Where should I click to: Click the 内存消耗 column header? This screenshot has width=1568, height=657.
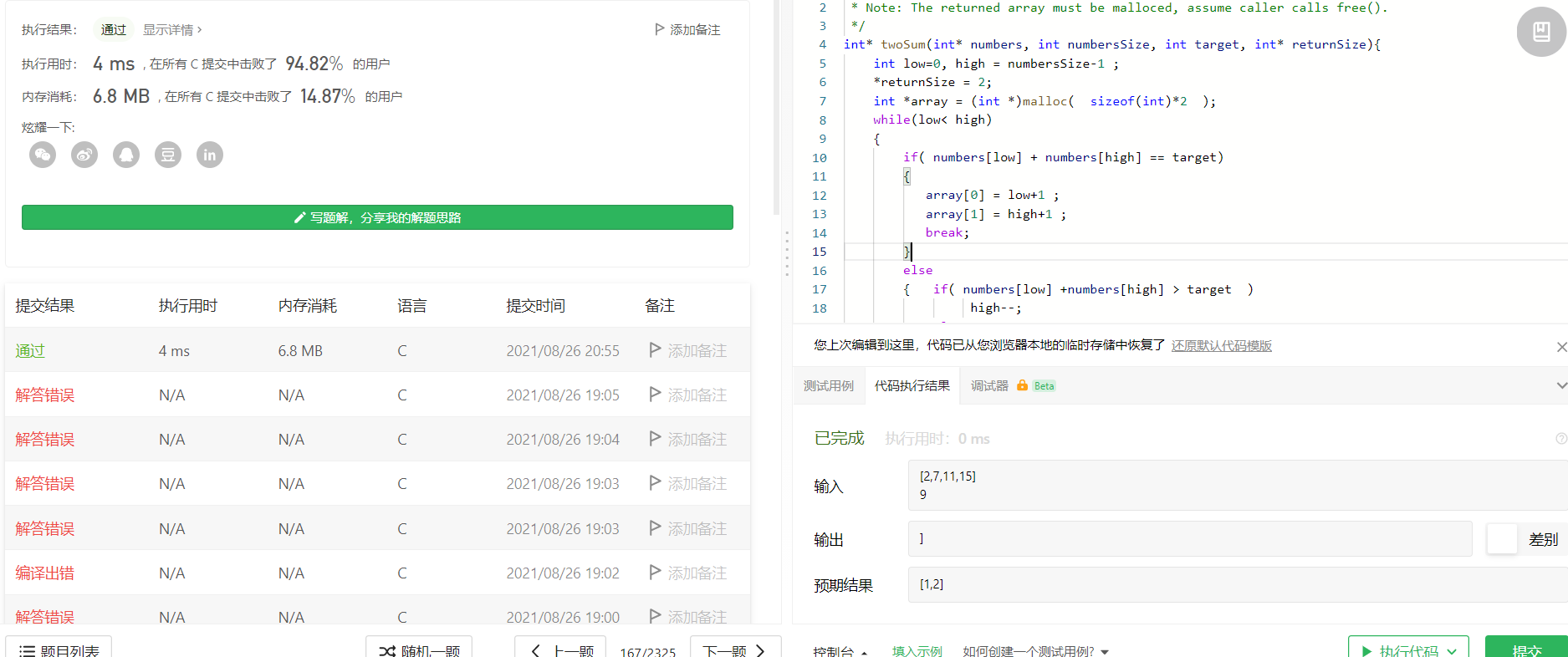tap(308, 306)
